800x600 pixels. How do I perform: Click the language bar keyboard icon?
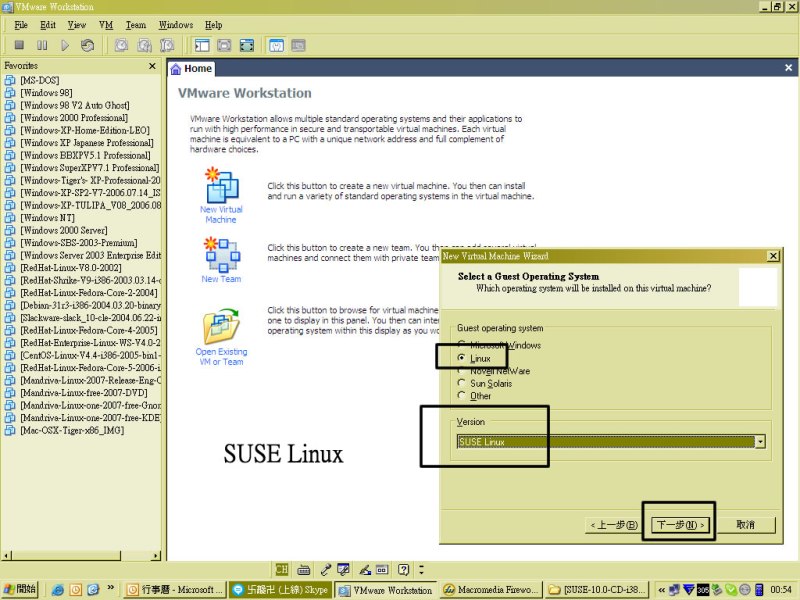(304, 569)
